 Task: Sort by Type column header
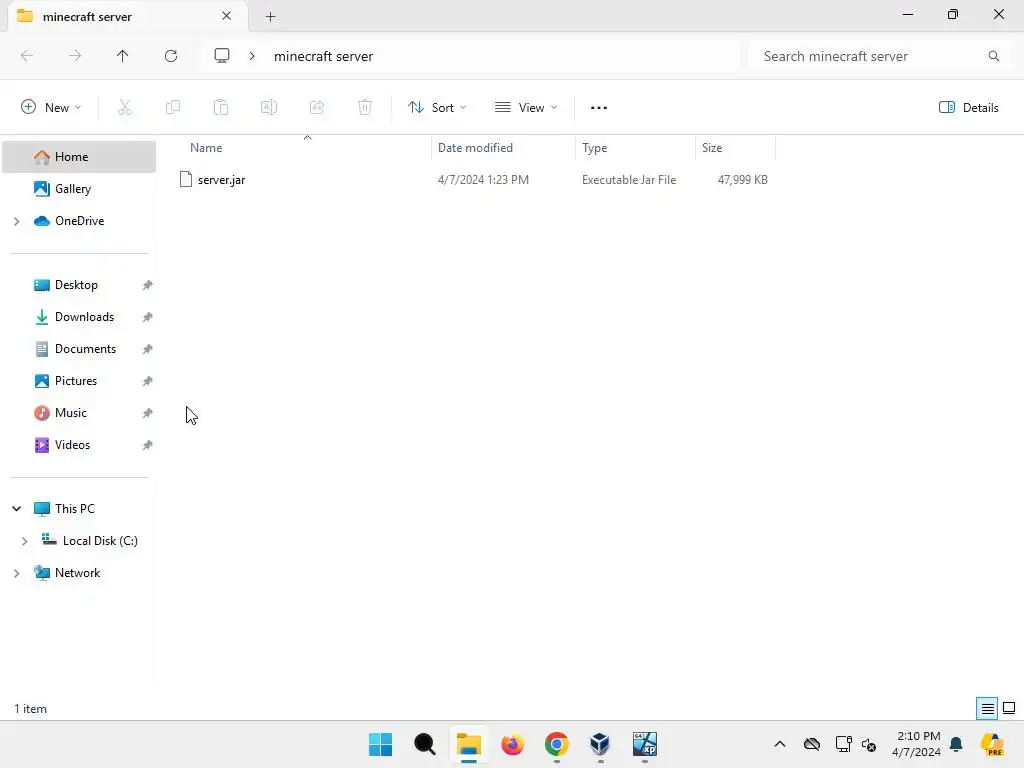coord(635,148)
